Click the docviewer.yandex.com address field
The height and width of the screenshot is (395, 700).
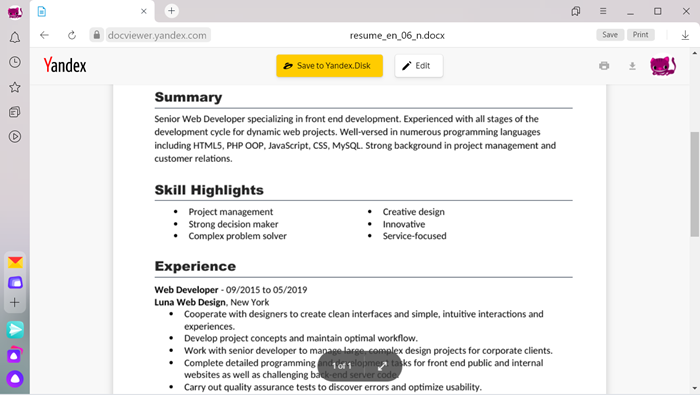click(x=157, y=35)
